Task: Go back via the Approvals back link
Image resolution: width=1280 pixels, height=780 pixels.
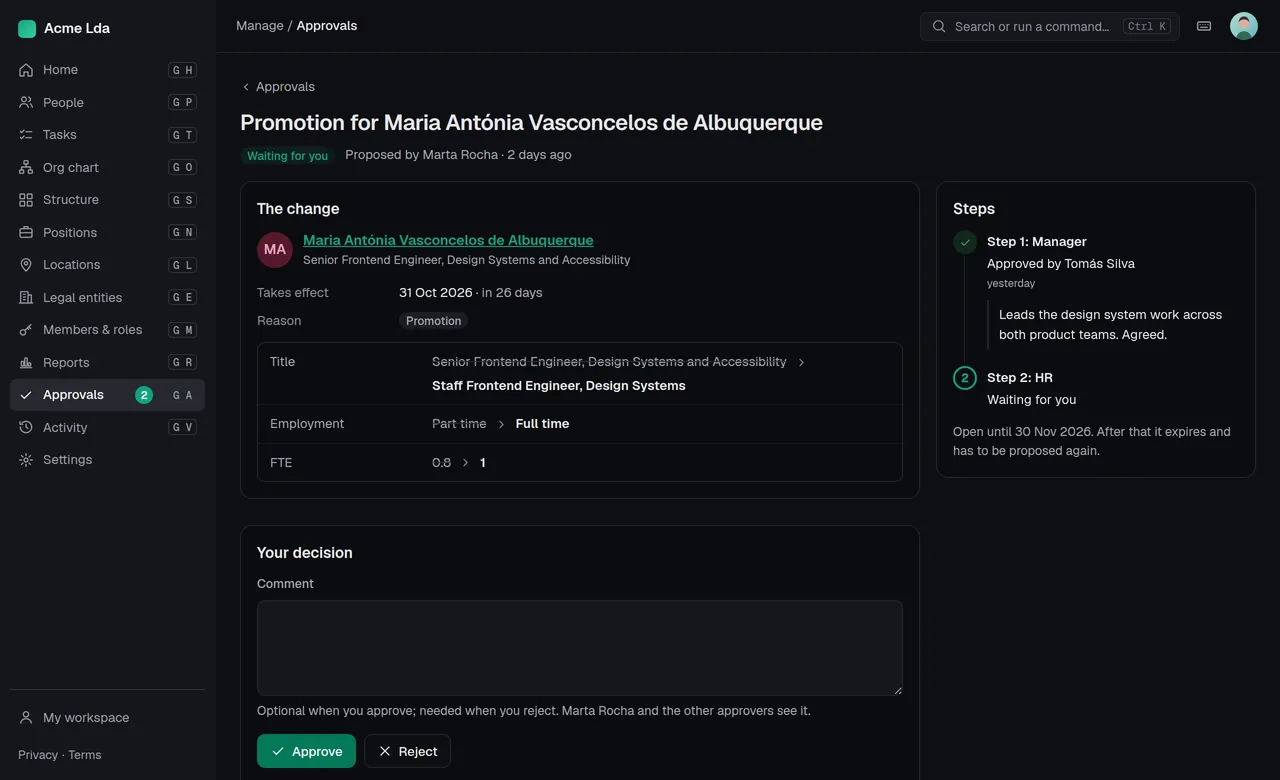Action: (x=278, y=87)
